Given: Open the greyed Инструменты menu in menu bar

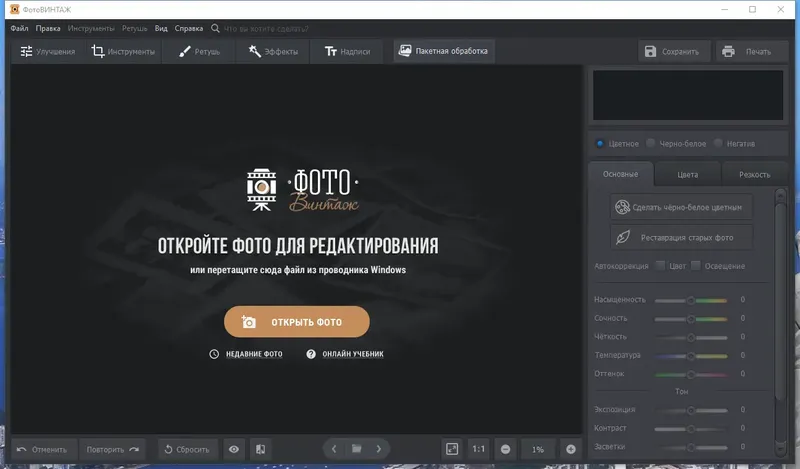Looking at the screenshot, I should [x=91, y=29].
